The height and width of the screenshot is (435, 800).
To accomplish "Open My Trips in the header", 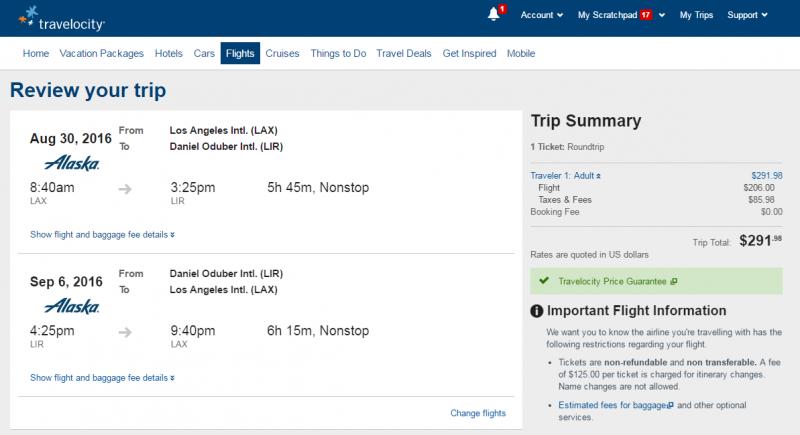I will [696, 15].
